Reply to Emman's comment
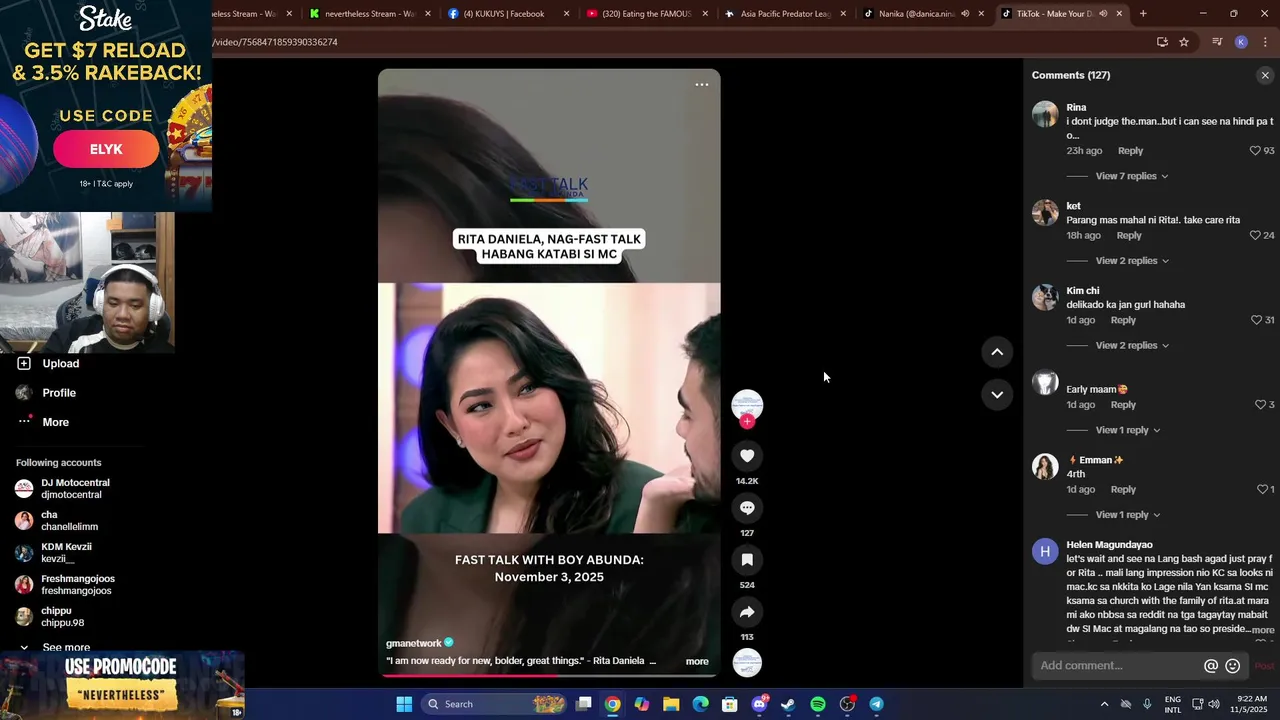Screen dimensions: 1280x720 1123,490
